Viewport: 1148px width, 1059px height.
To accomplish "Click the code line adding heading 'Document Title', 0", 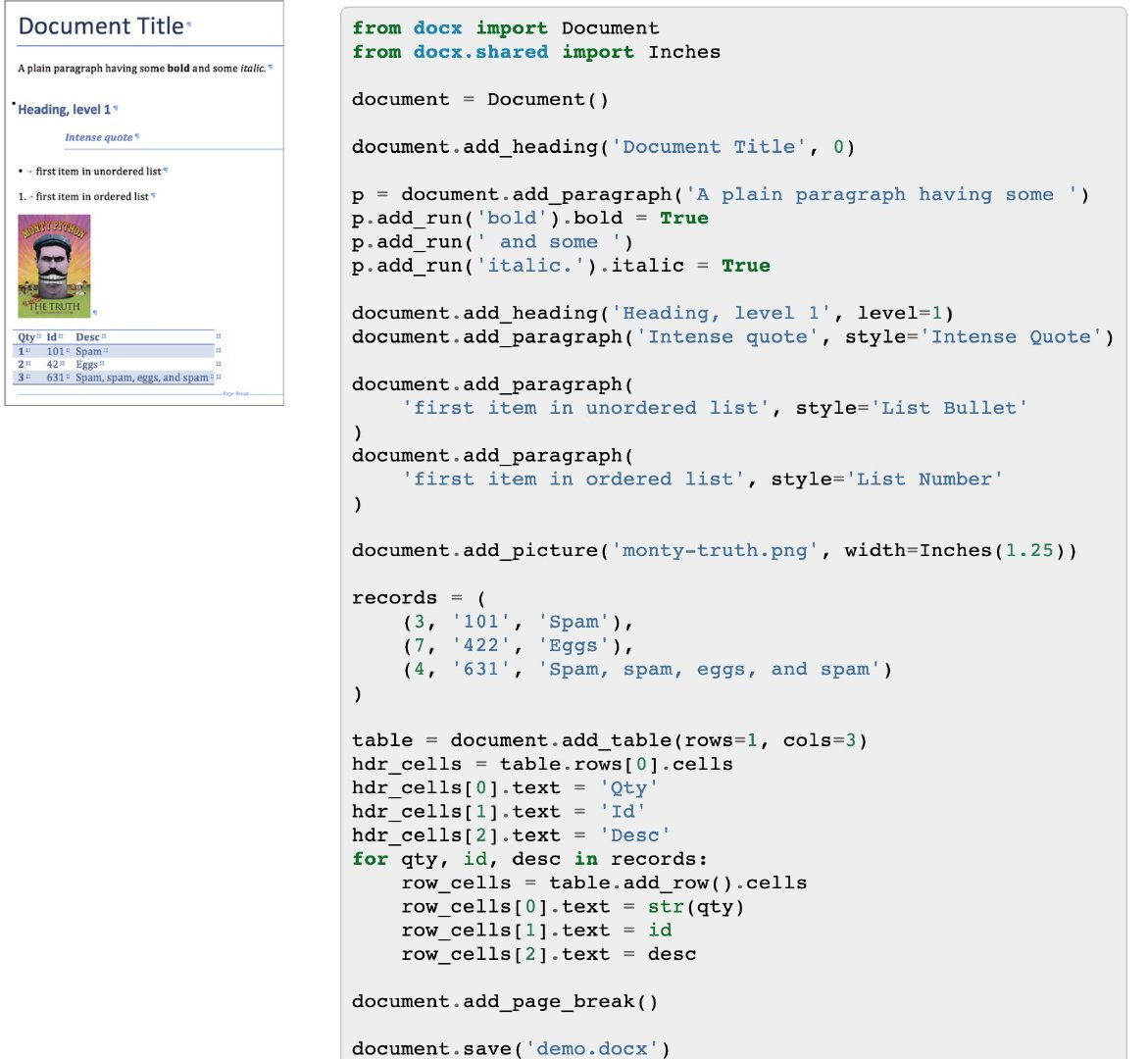I will [x=603, y=147].
